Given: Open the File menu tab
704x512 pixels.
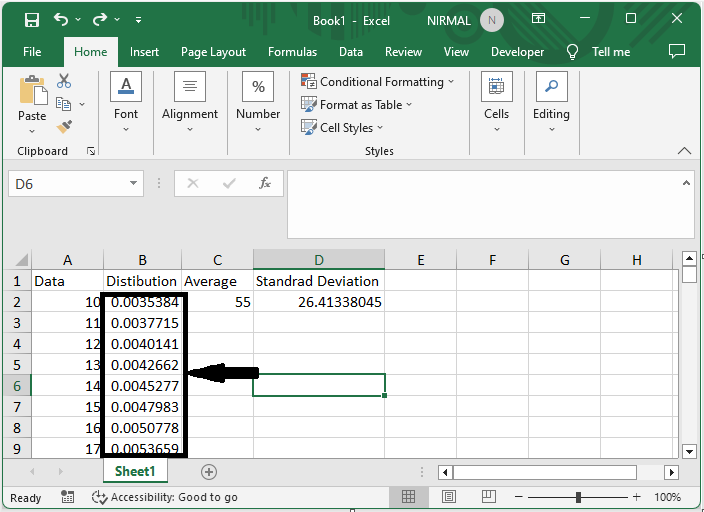Looking at the screenshot, I should click(32, 52).
